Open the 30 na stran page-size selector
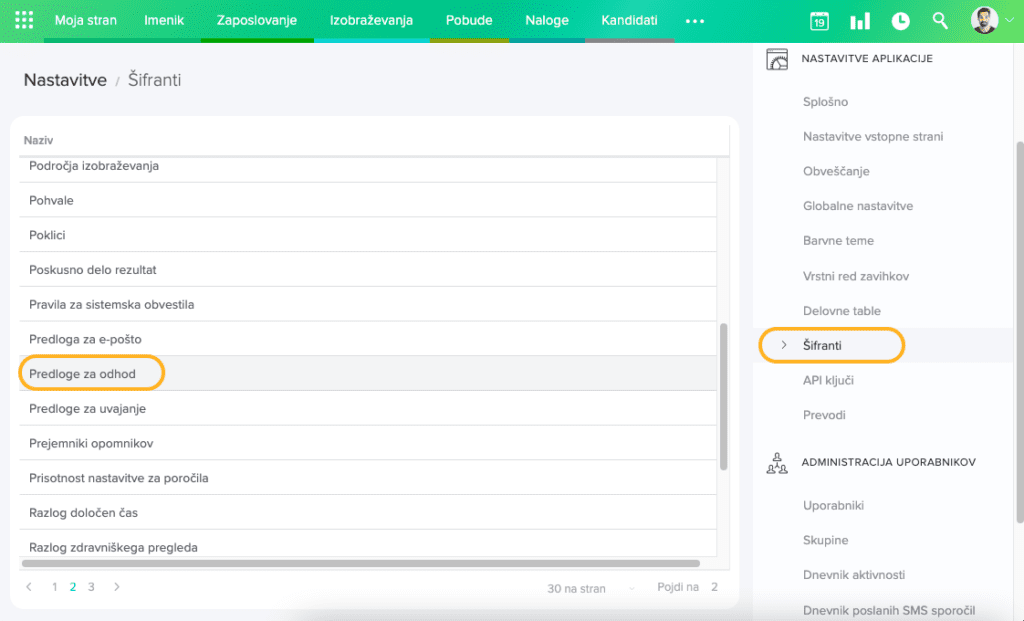 click(576, 588)
